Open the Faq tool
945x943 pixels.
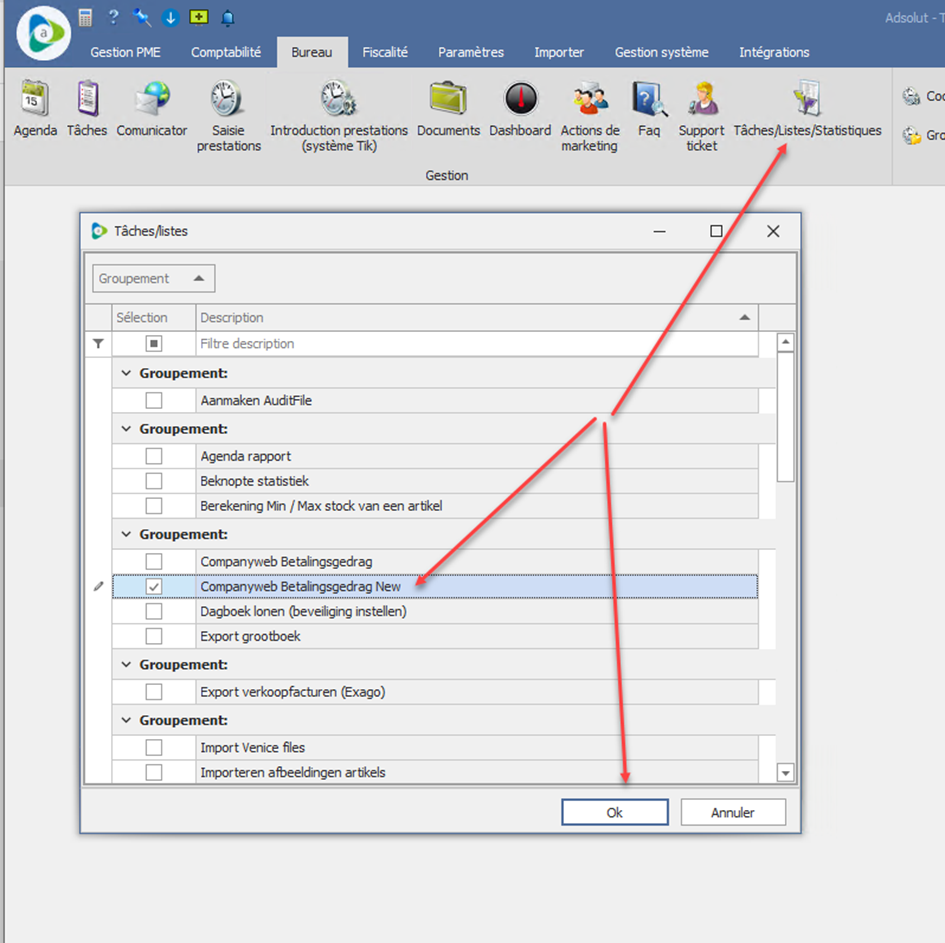pyautogui.click(x=649, y=108)
